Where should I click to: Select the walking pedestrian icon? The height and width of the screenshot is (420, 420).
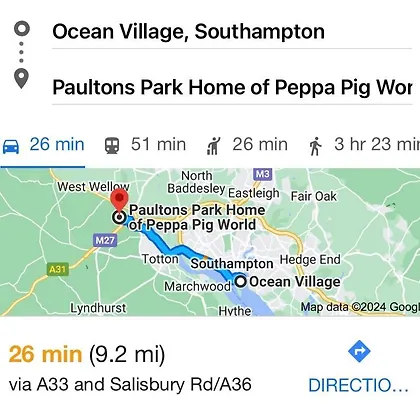pyautogui.click(x=315, y=146)
